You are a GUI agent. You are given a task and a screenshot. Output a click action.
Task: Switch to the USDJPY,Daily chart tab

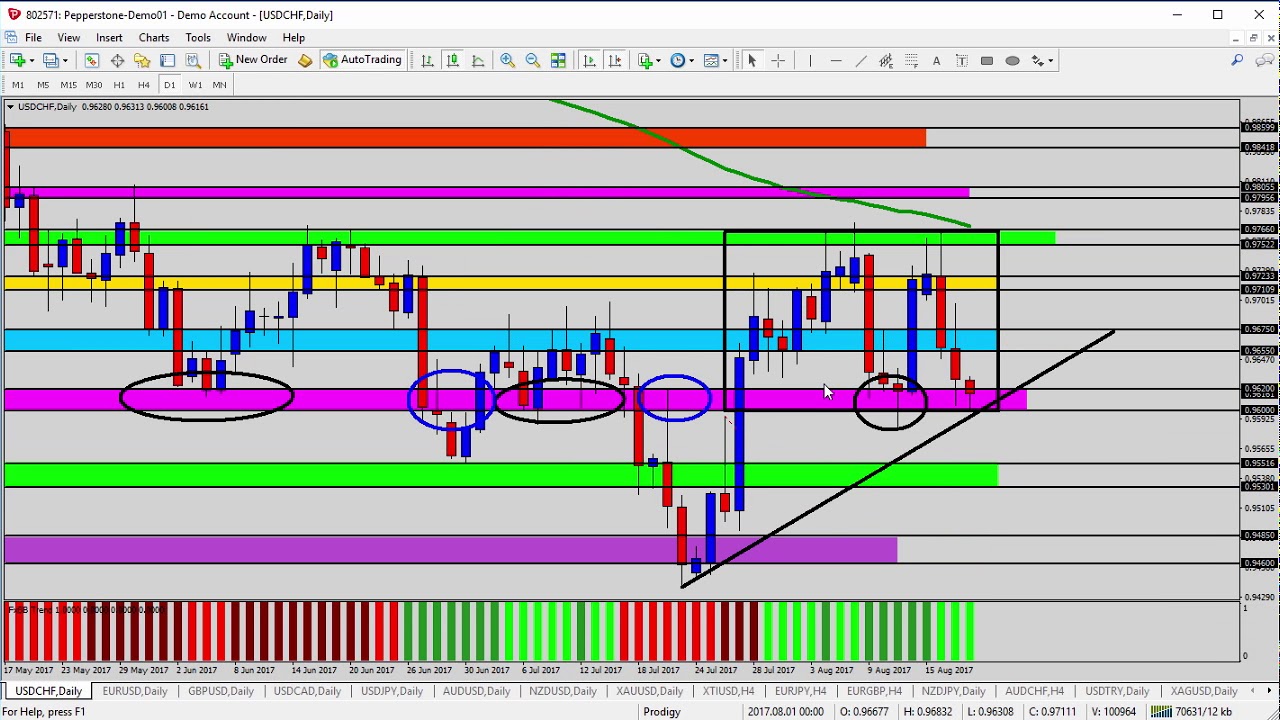pyautogui.click(x=392, y=691)
